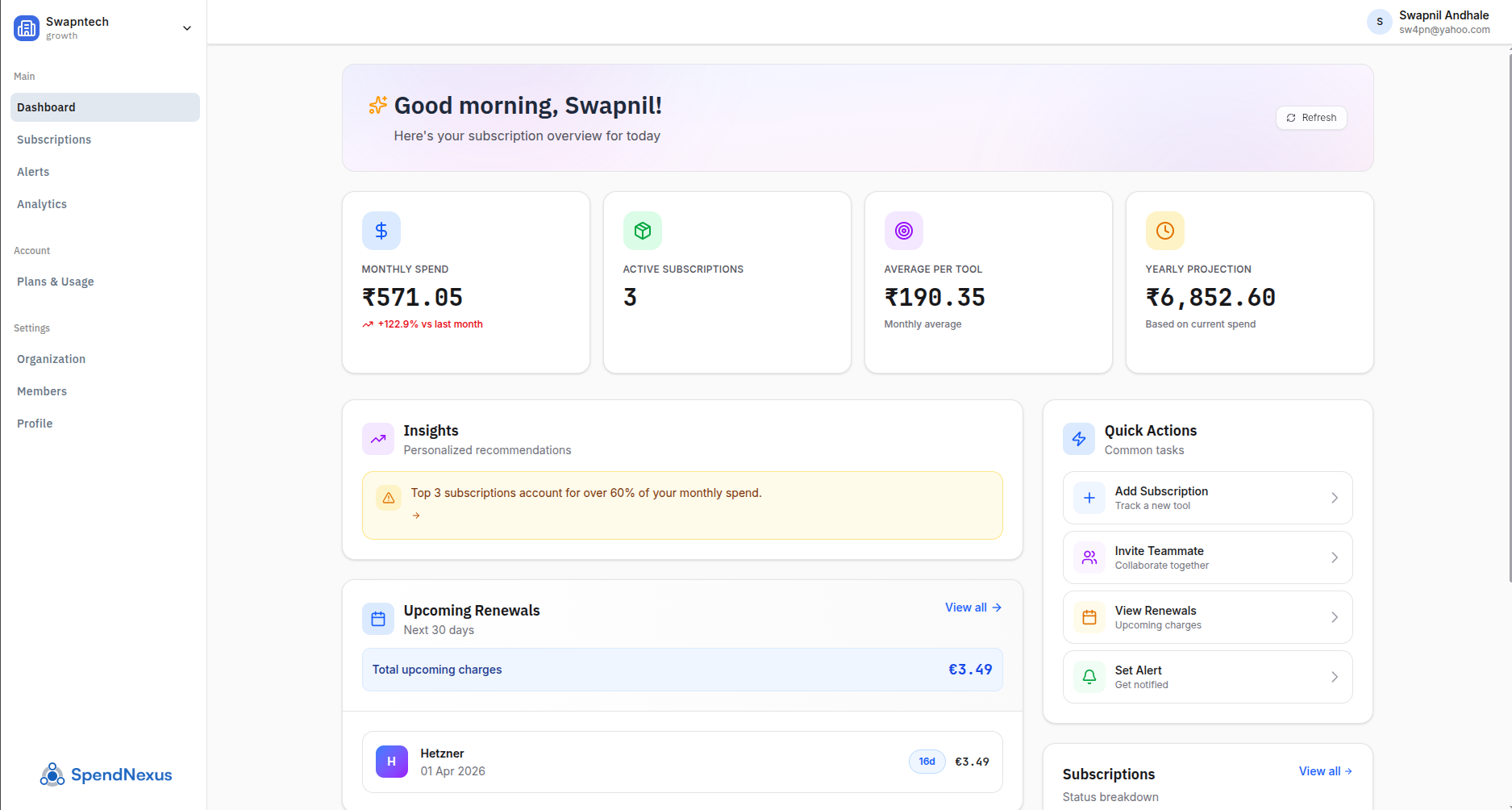The width and height of the screenshot is (1512, 810).
Task: Click the Refresh button
Action: pos(1310,117)
